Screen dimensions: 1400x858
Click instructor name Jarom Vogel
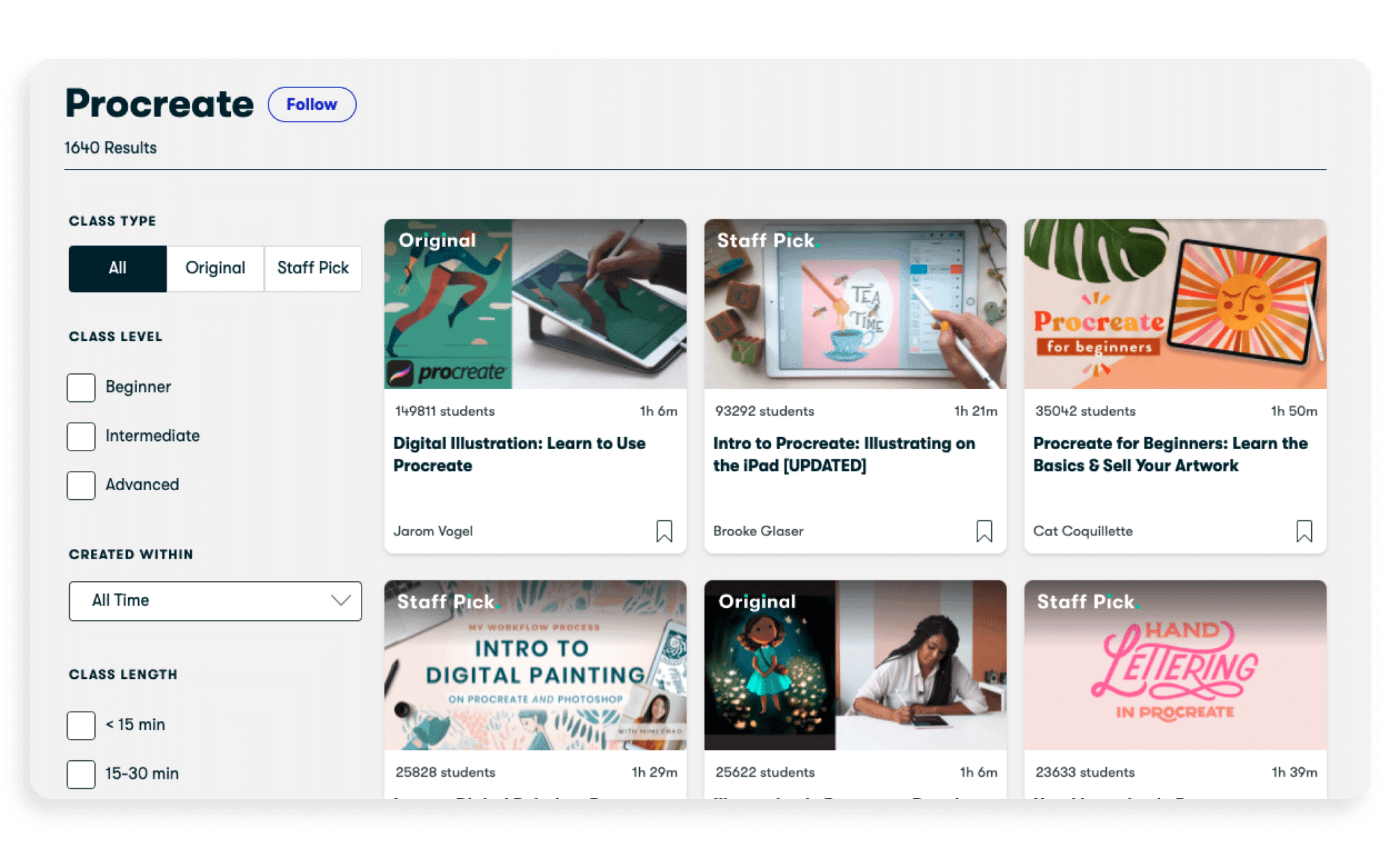pyautogui.click(x=432, y=531)
